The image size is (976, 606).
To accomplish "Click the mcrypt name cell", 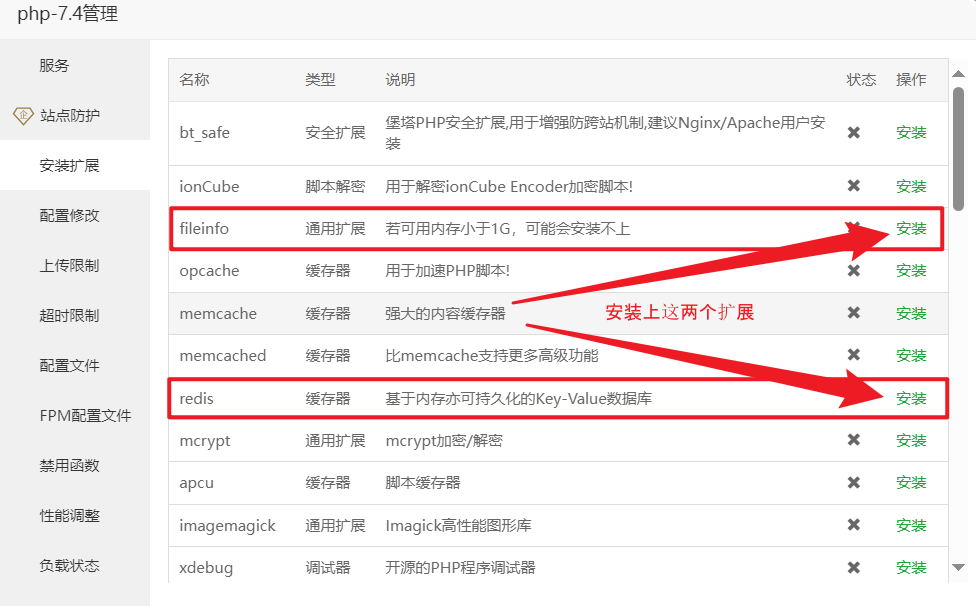I will tap(205, 441).
